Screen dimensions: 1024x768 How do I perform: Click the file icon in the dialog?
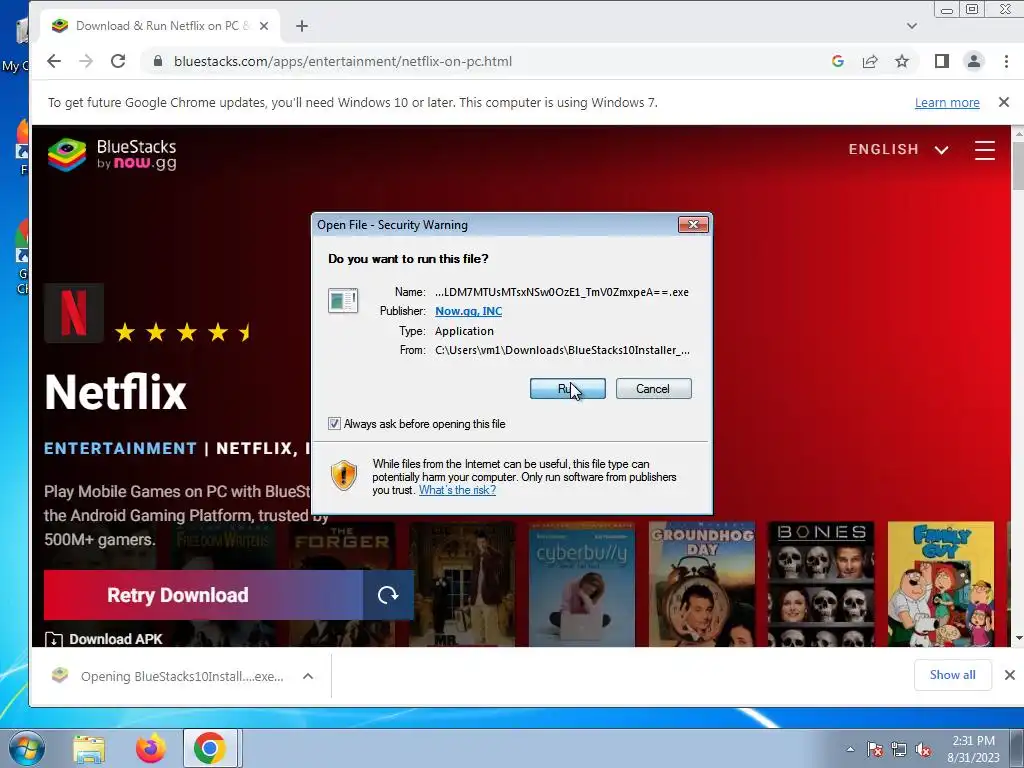(343, 301)
